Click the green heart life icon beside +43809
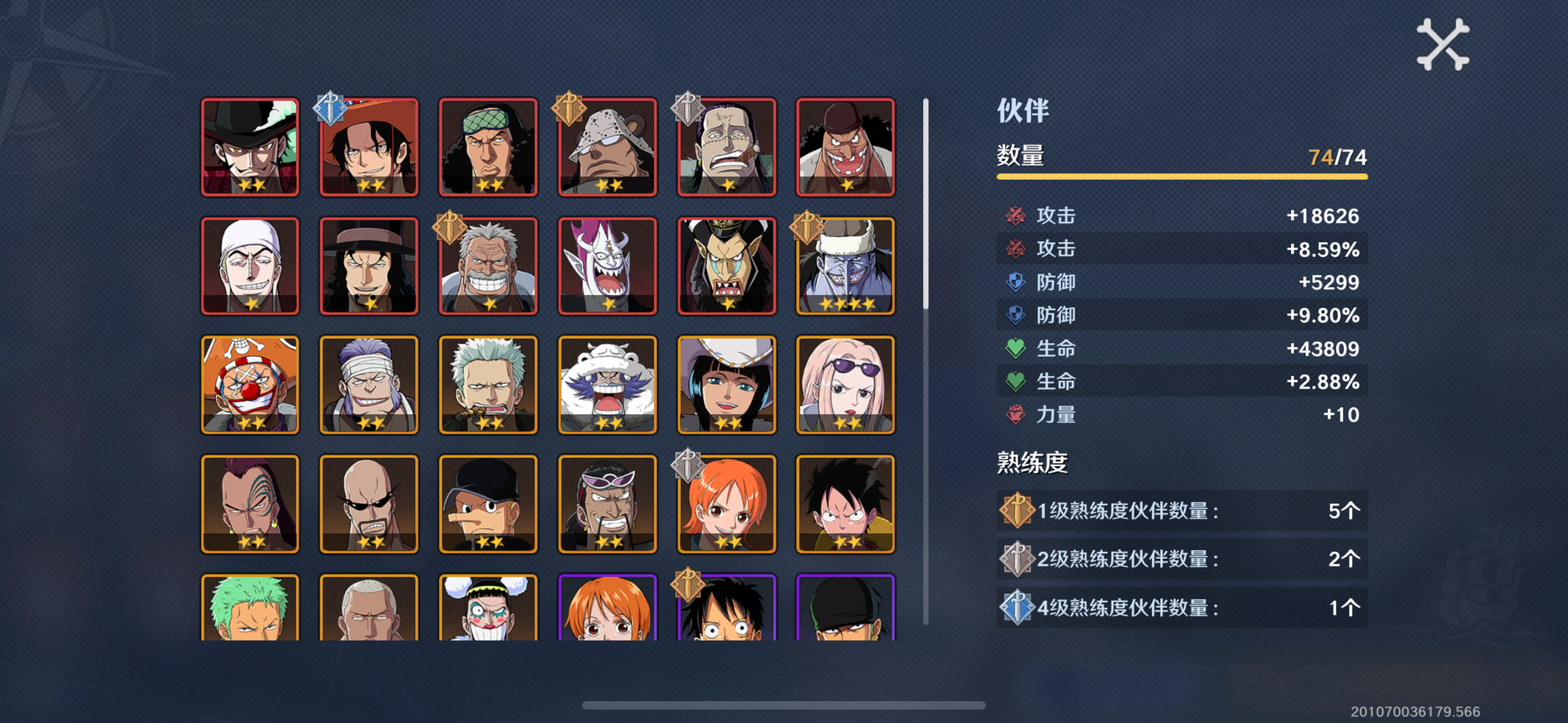The width and height of the screenshot is (1568, 723). (1014, 348)
